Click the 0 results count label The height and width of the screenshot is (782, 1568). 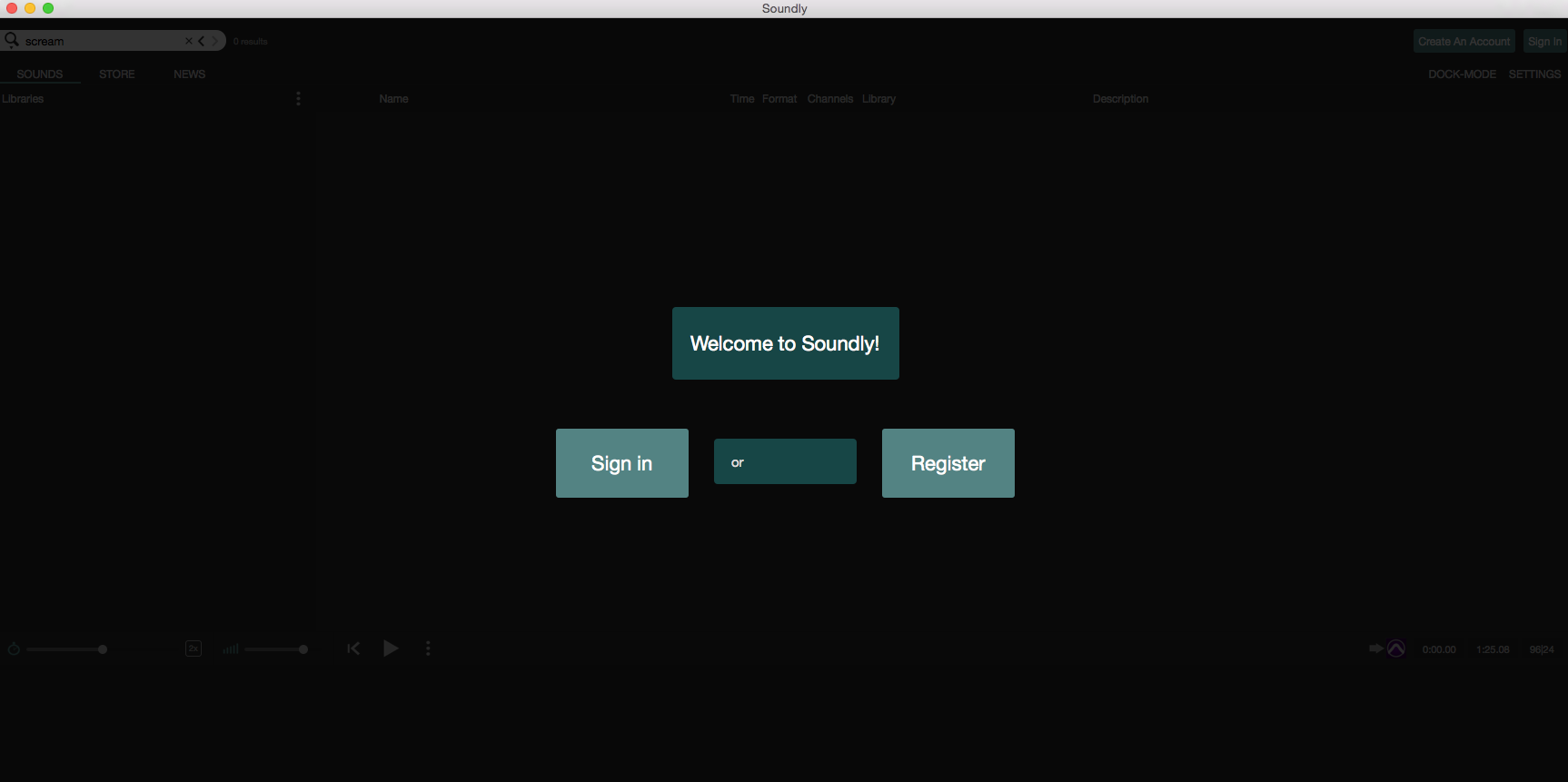tap(250, 42)
